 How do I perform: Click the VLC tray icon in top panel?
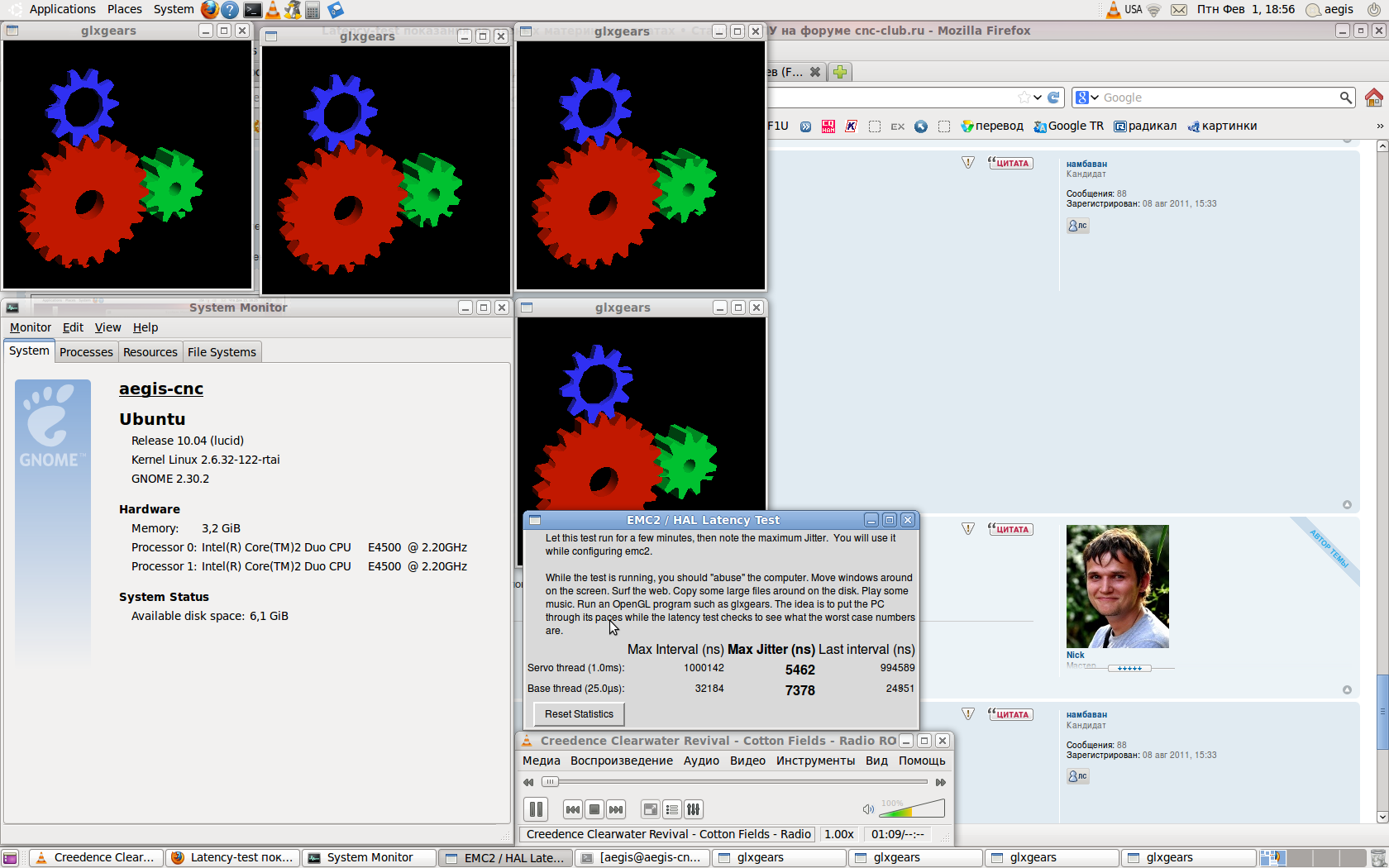1114,10
